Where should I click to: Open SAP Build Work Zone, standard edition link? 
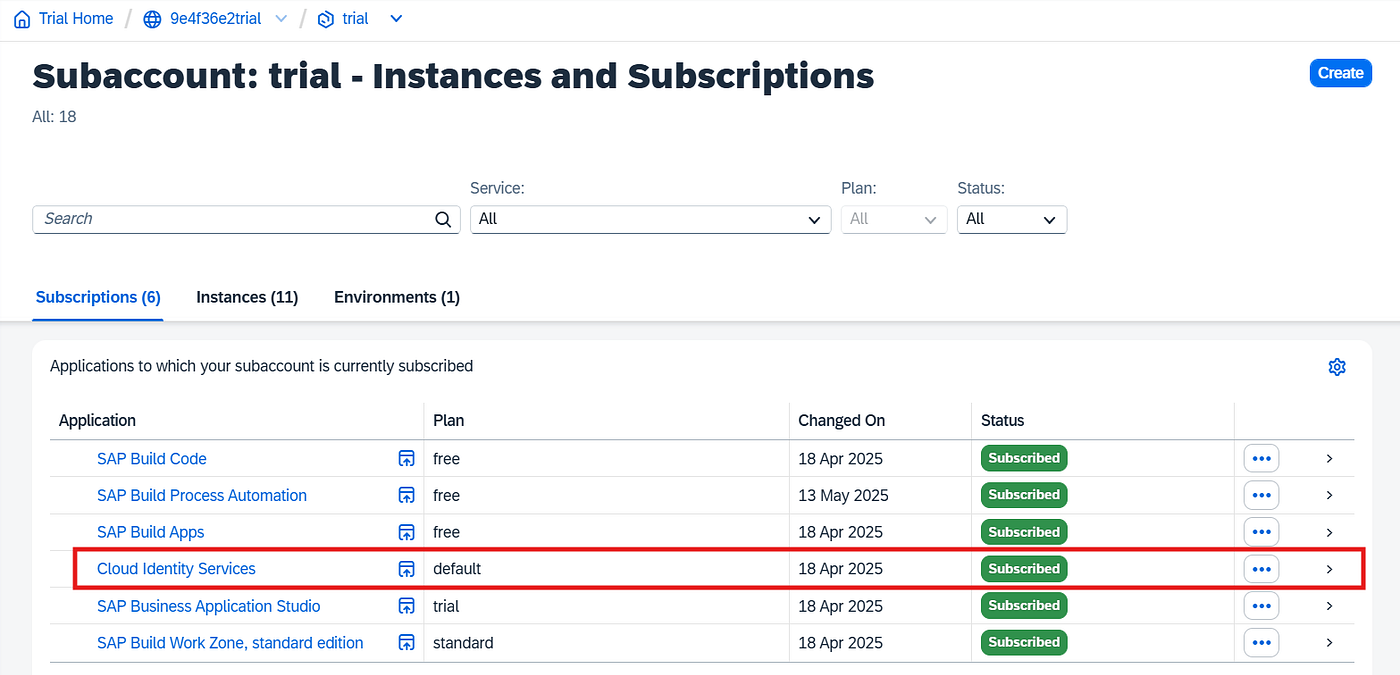click(230, 643)
